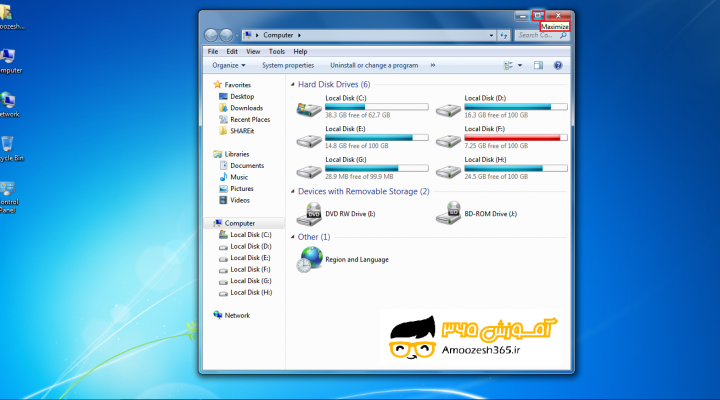
Task: Open Music library
Action: 234,177
